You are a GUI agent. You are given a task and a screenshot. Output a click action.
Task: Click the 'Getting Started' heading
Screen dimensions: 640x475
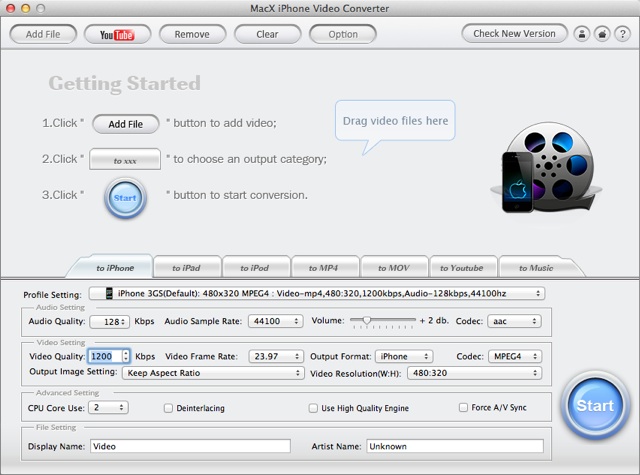124,83
